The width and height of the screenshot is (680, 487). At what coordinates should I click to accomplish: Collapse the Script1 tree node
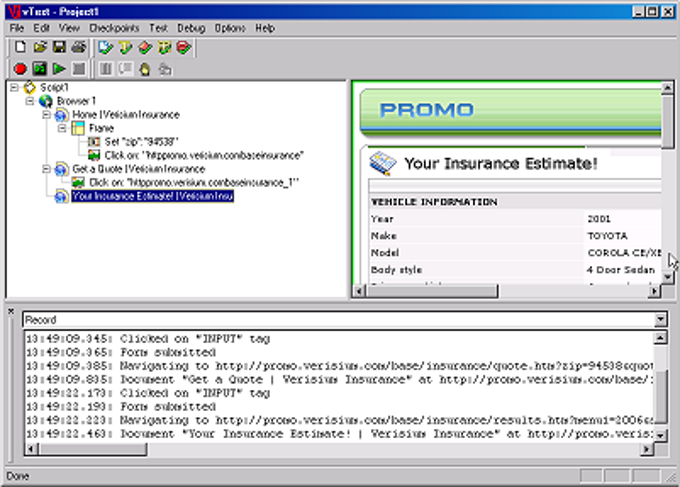(x=14, y=88)
